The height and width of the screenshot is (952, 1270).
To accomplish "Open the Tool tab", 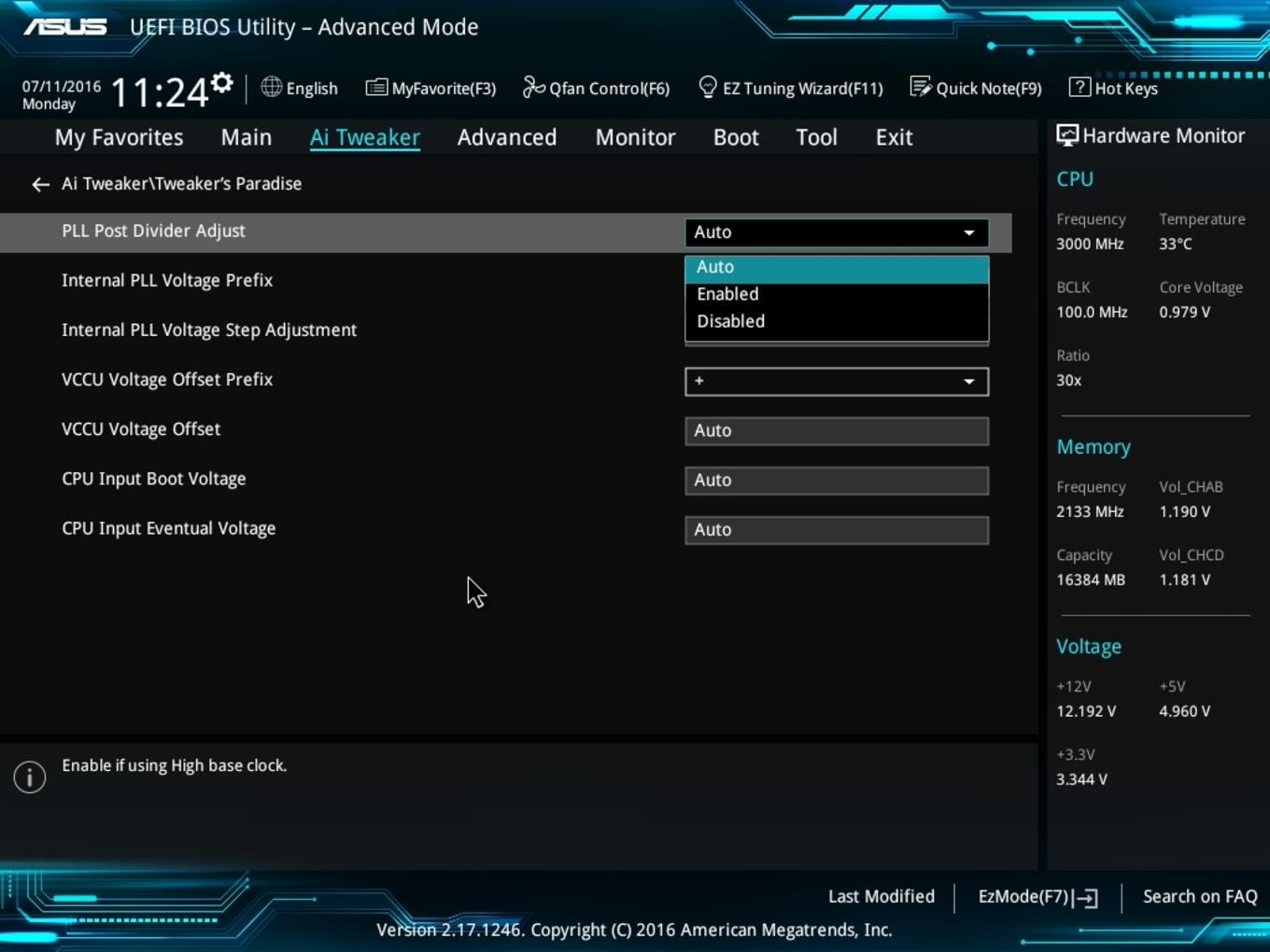I will pos(816,137).
